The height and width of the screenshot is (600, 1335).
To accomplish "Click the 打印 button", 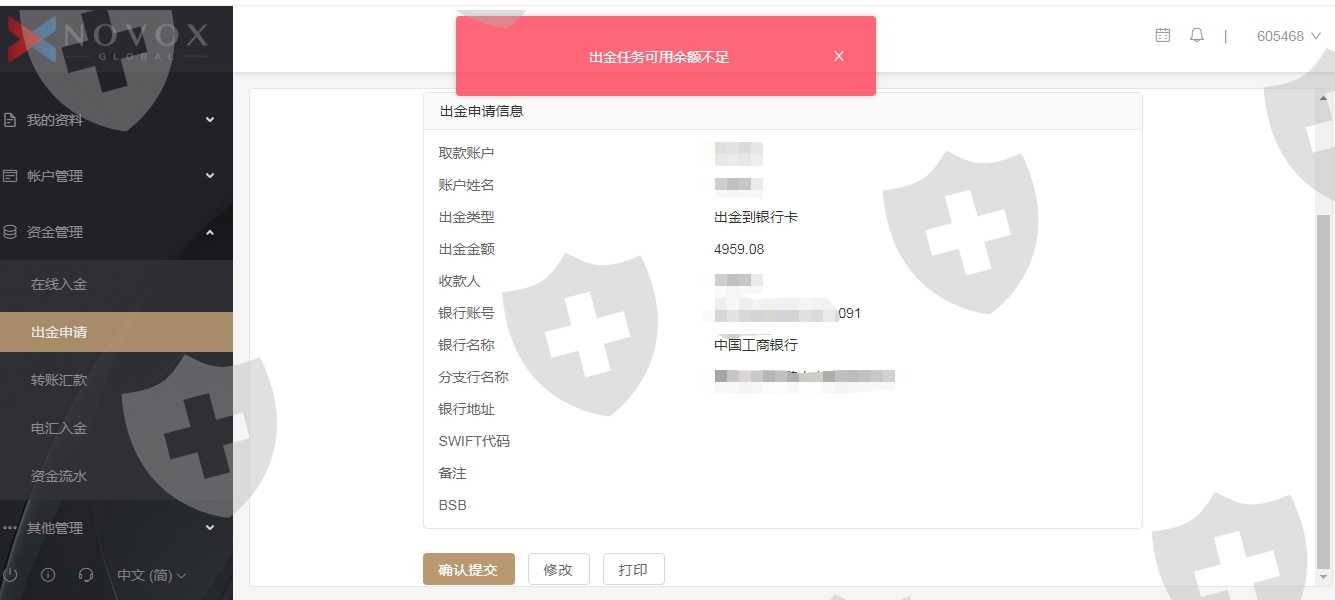I will coord(634,569).
